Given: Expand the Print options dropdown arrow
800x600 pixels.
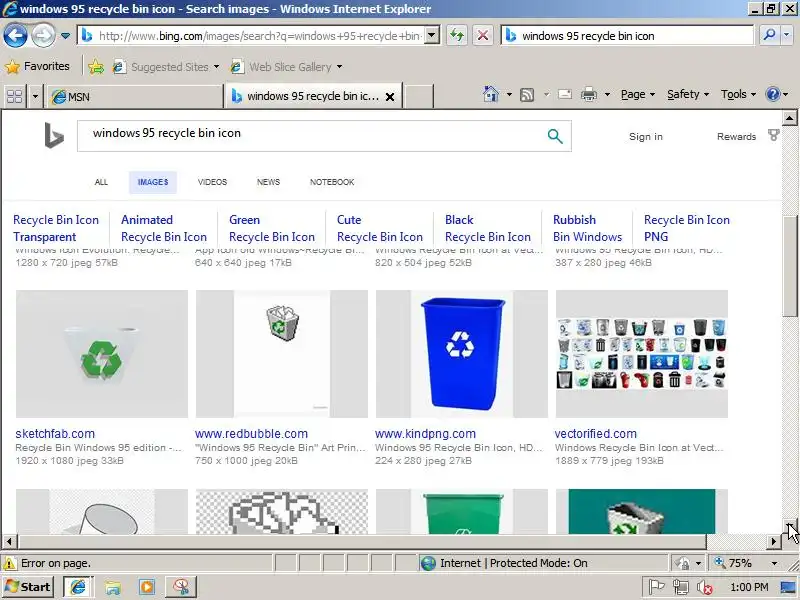Looking at the screenshot, I should pos(607,94).
